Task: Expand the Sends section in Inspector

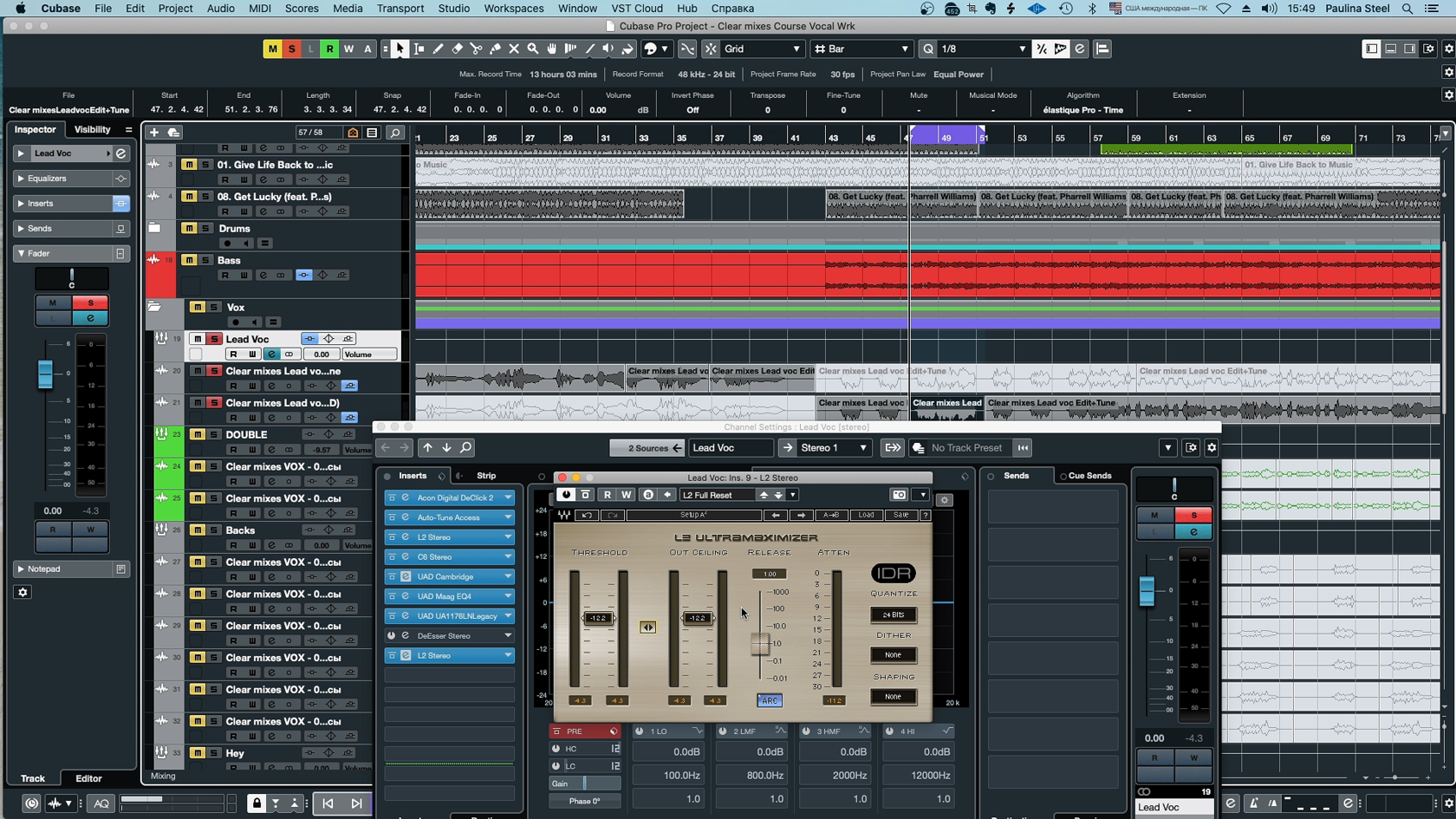Action: [x=21, y=229]
